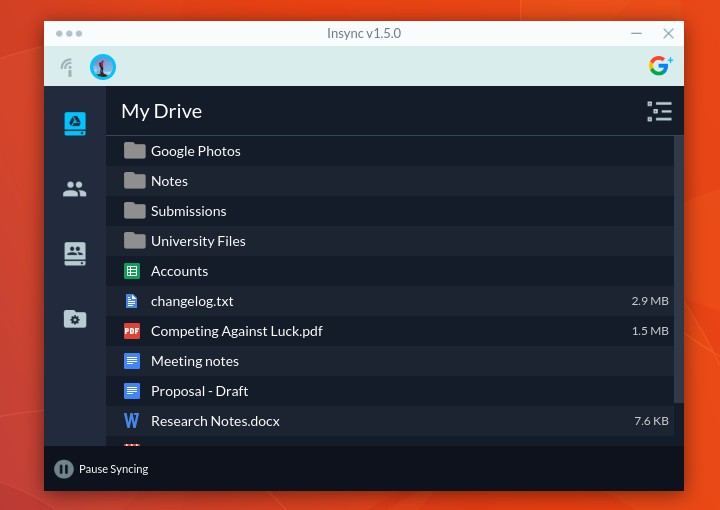Click the pause syncing circle icon
720x510 pixels.
coord(64,469)
